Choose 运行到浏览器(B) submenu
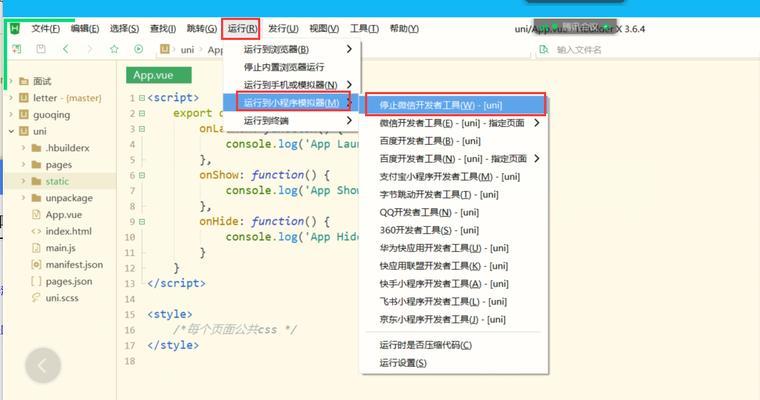Image resolution: width=760 pixels, height=400 pixels. (x=292, y=49)
